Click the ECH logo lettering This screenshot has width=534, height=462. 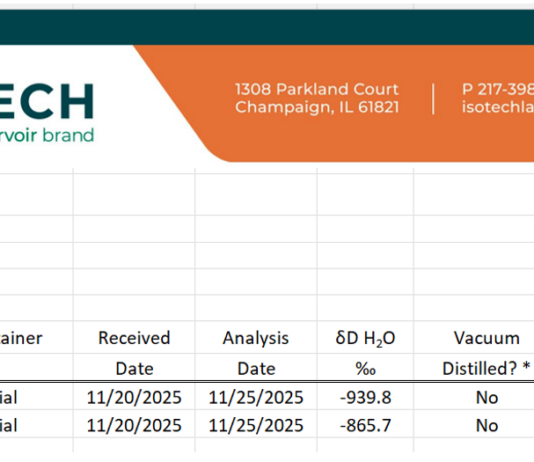coord(47,101)
